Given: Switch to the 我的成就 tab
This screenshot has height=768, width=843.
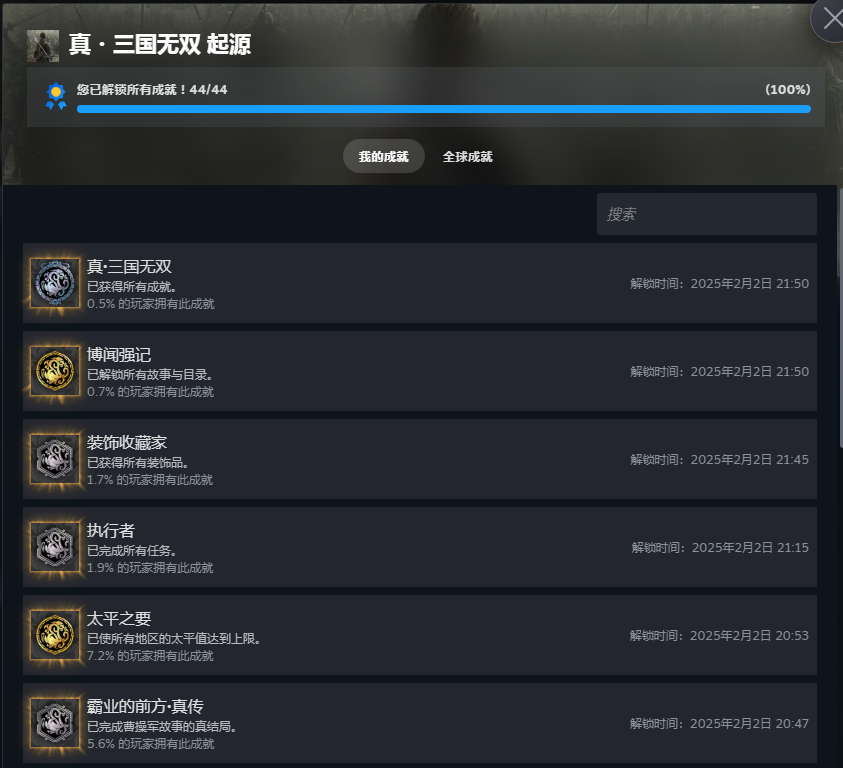Looking at the screenshot, I should click(384, 157).
